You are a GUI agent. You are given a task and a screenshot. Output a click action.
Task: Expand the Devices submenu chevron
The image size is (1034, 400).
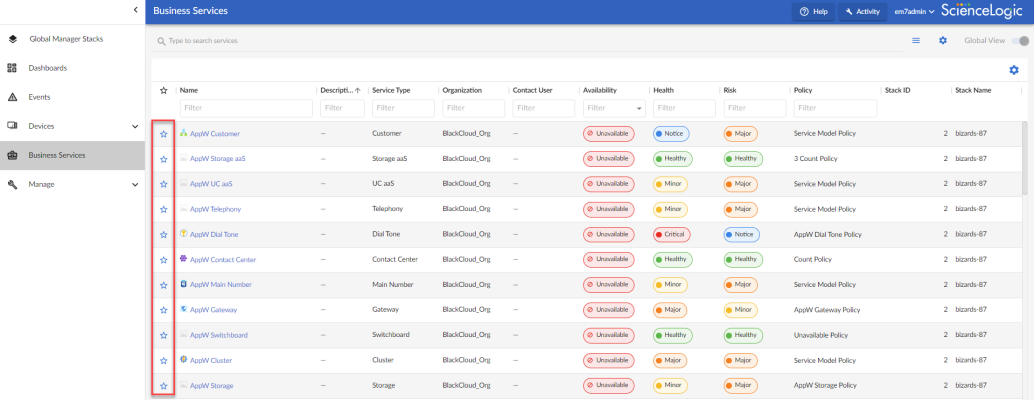tap(135, 126)
